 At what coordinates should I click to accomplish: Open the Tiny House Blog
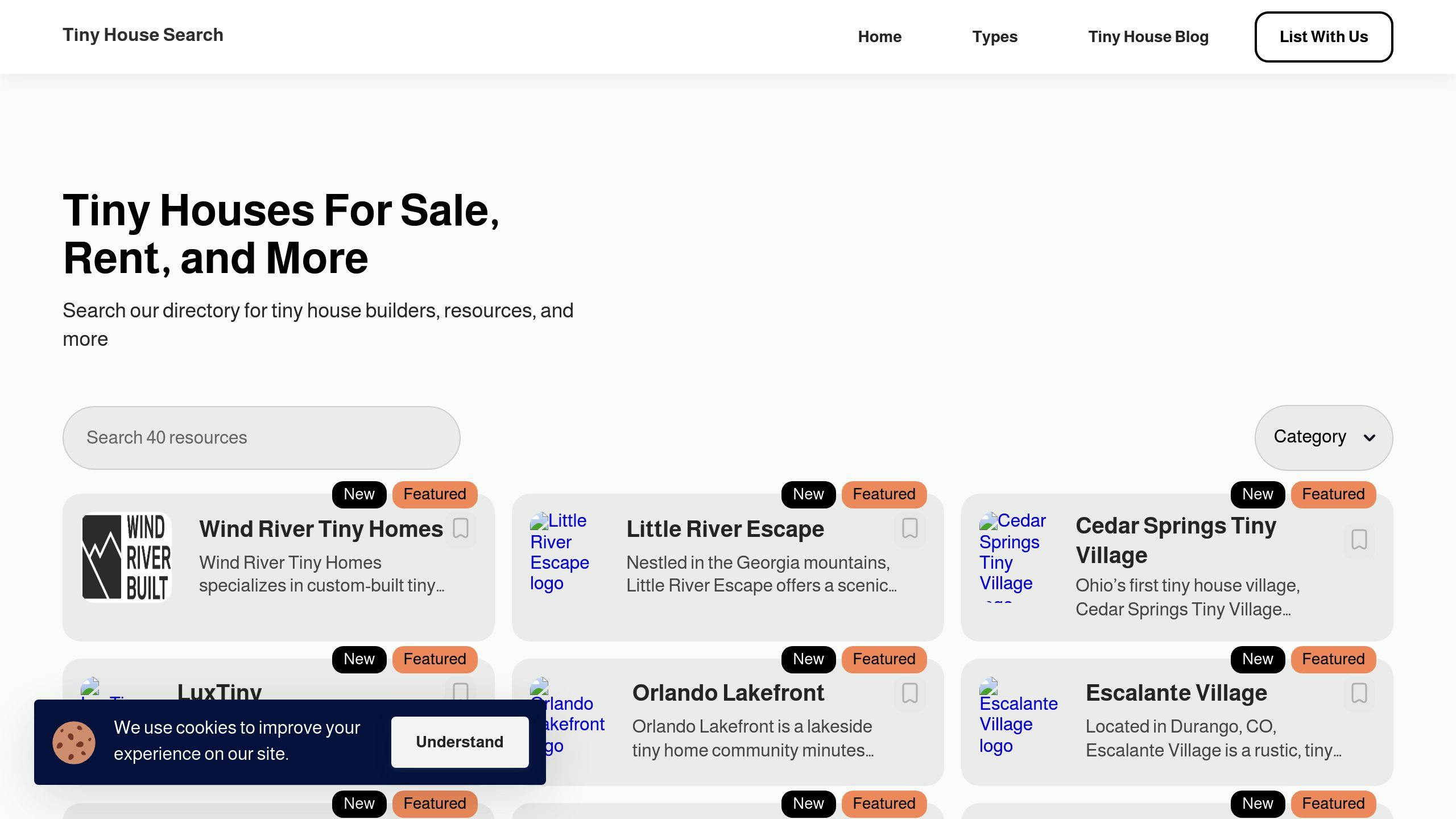[1148, 37]
